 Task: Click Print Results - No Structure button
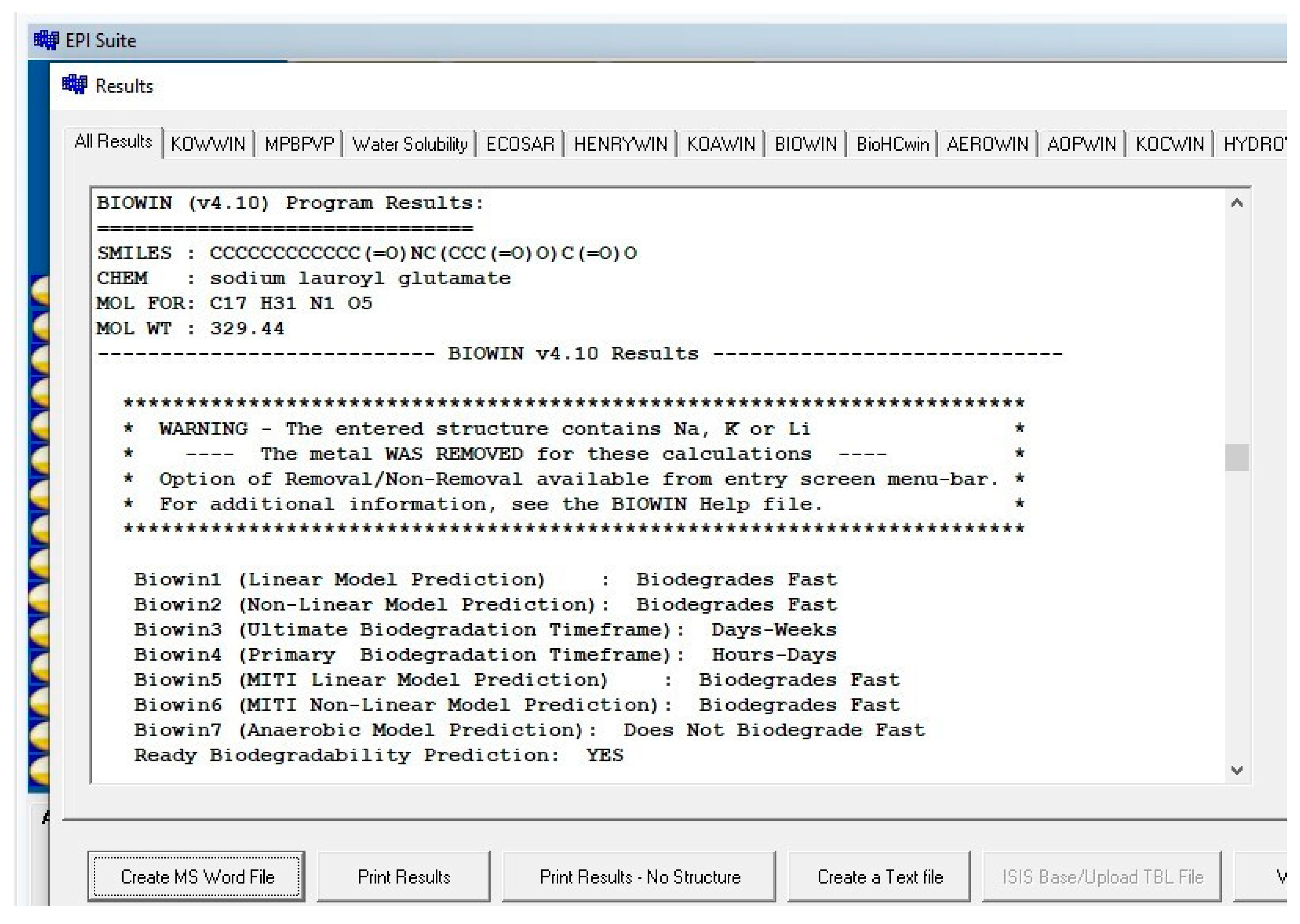(x=639, y=877)
